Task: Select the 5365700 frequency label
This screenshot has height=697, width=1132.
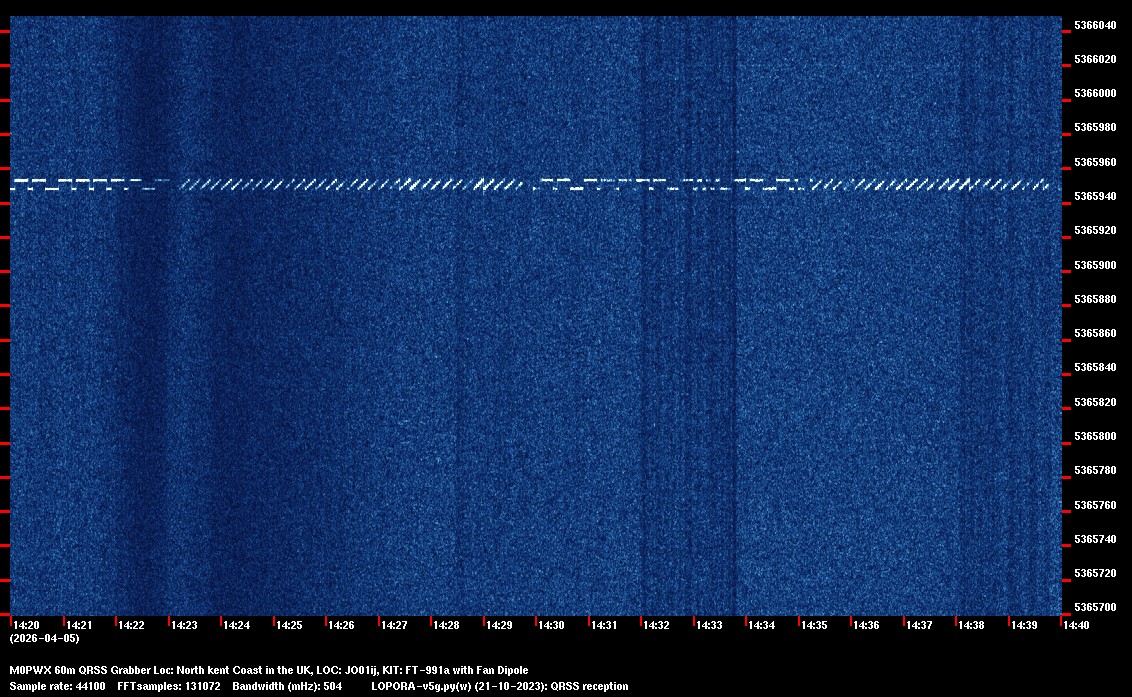Action: click(1095, 608)
